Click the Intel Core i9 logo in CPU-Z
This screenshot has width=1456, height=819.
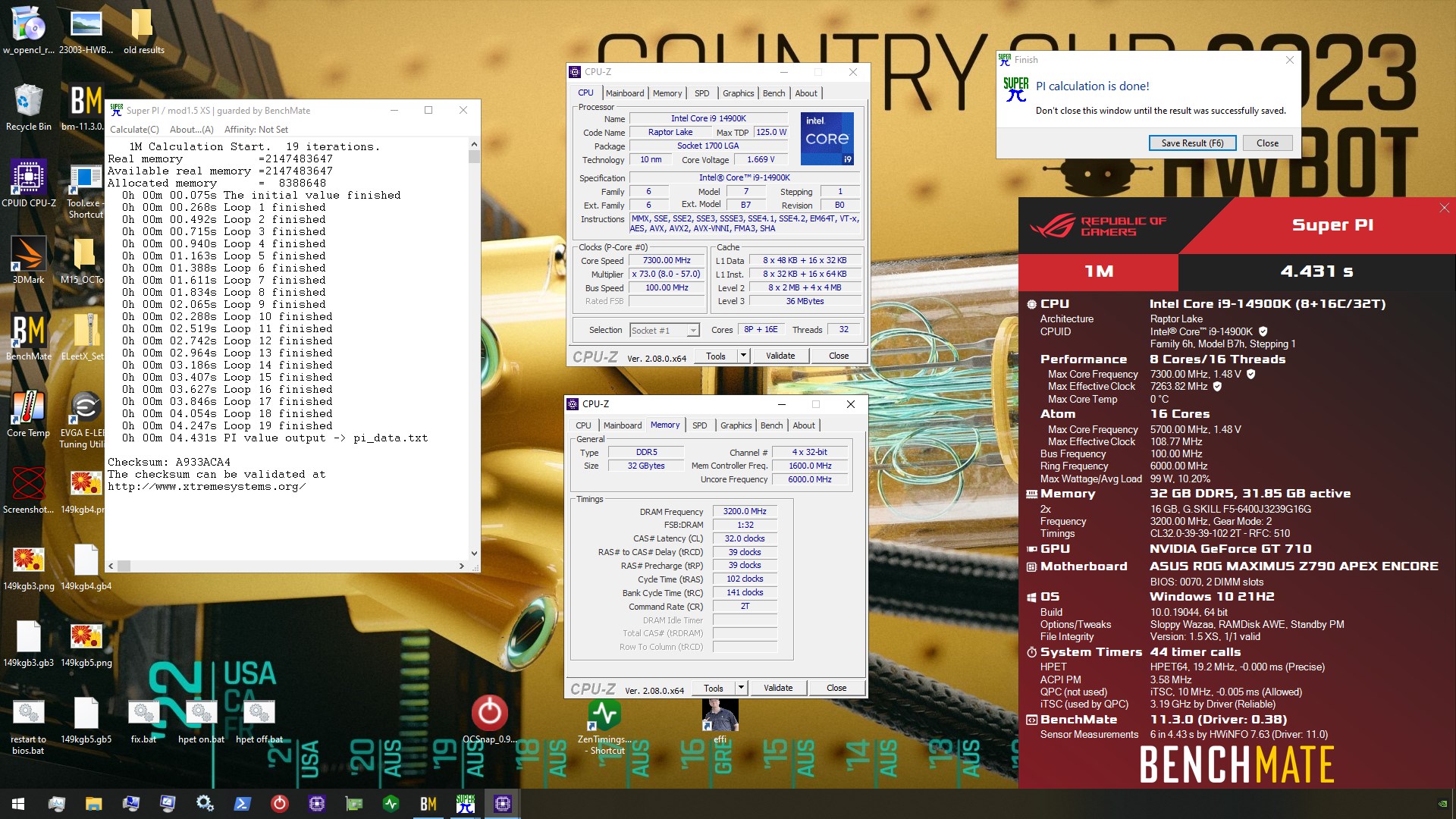[x=827, y=139]
